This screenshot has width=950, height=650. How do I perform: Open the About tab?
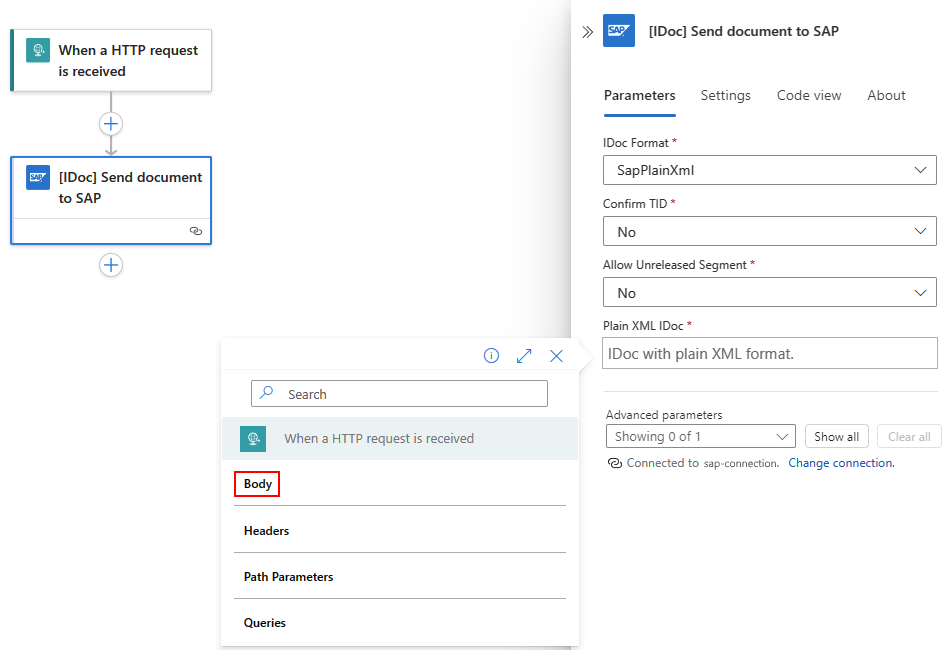886,96
